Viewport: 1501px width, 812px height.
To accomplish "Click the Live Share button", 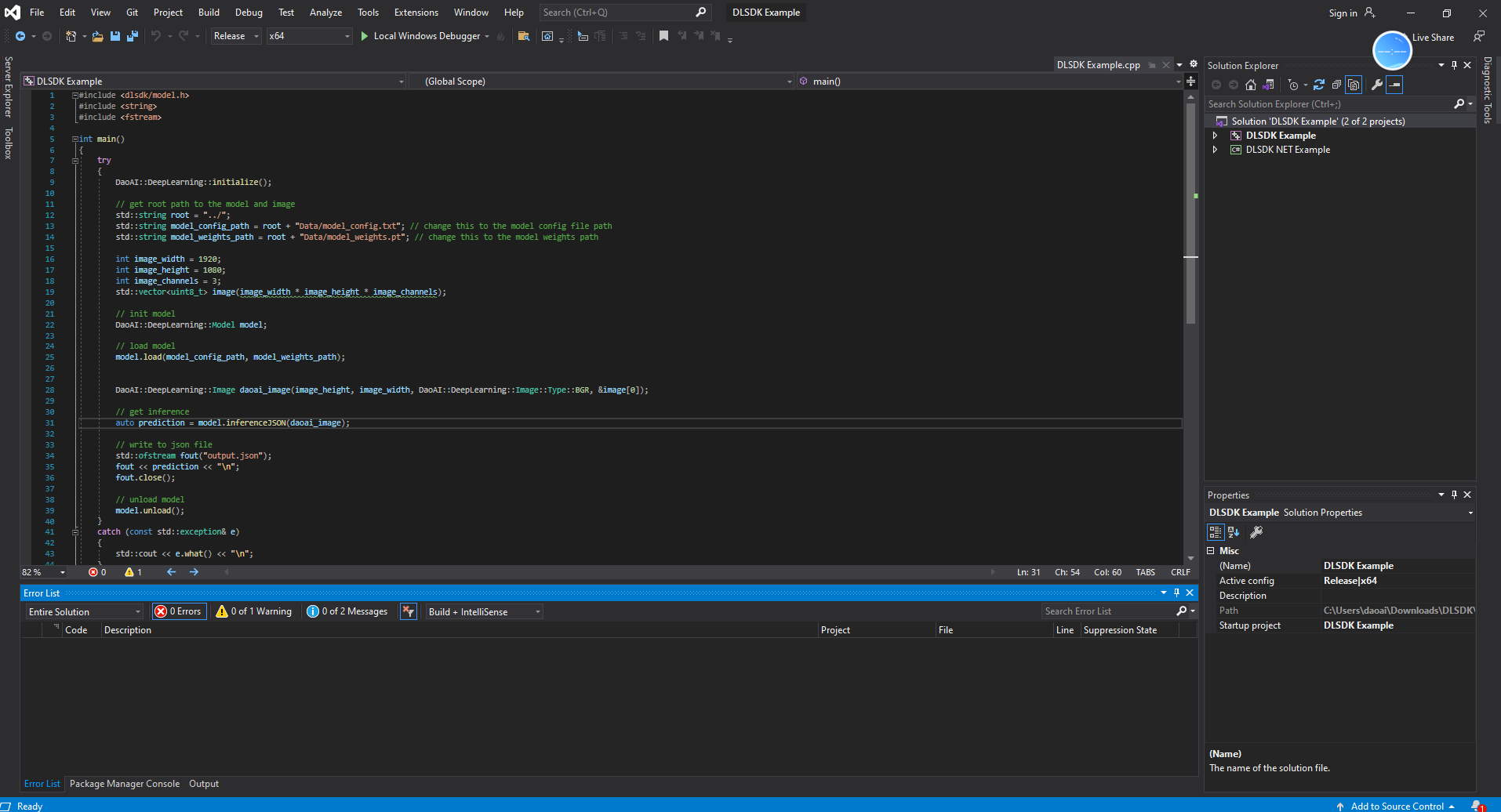I will (1433, 38).
